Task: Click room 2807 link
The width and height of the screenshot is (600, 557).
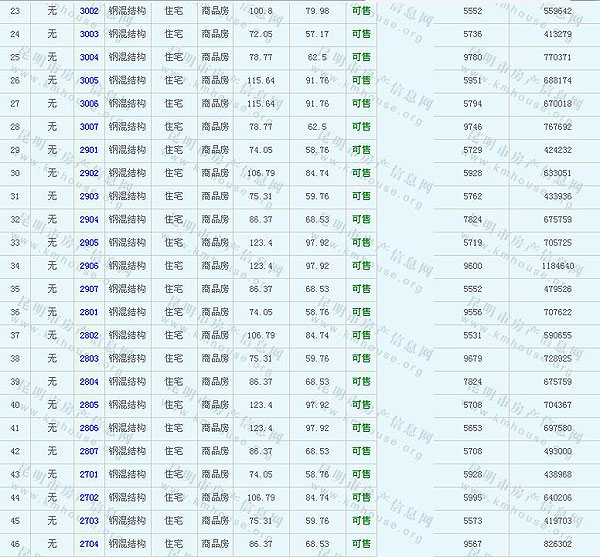Action: [x=89, y=451]
